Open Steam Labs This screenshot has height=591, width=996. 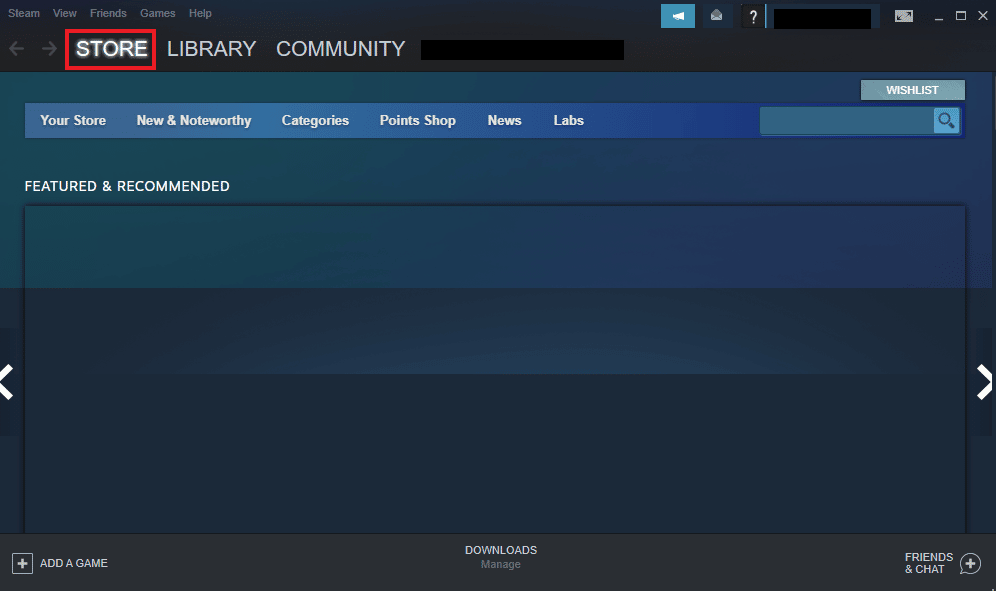[x=567, y=120]
